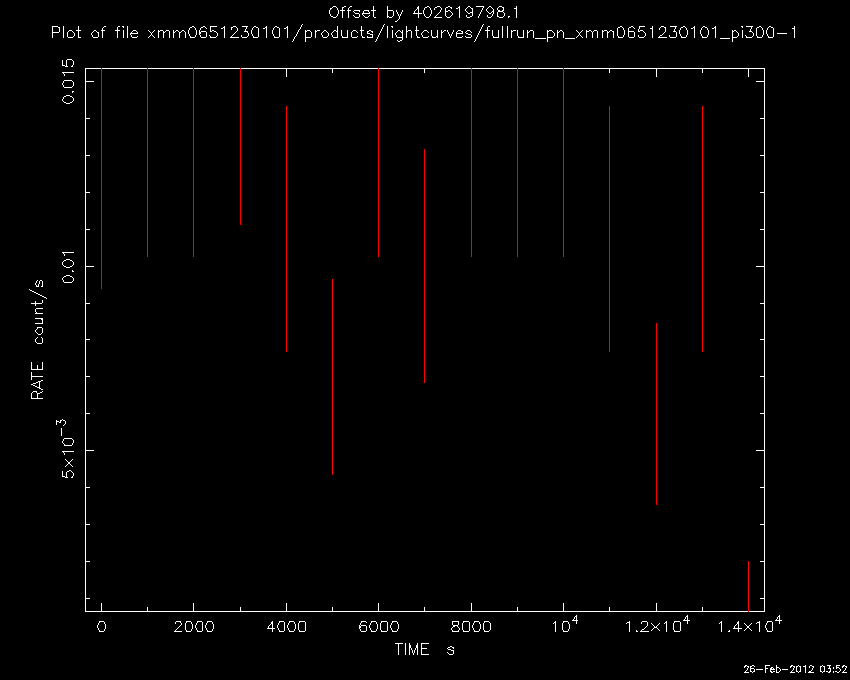Click the 0.01 y-axis tick label
Image resolution: width=850 pixels, height=680 pixels.
click(x=68, y=266)
